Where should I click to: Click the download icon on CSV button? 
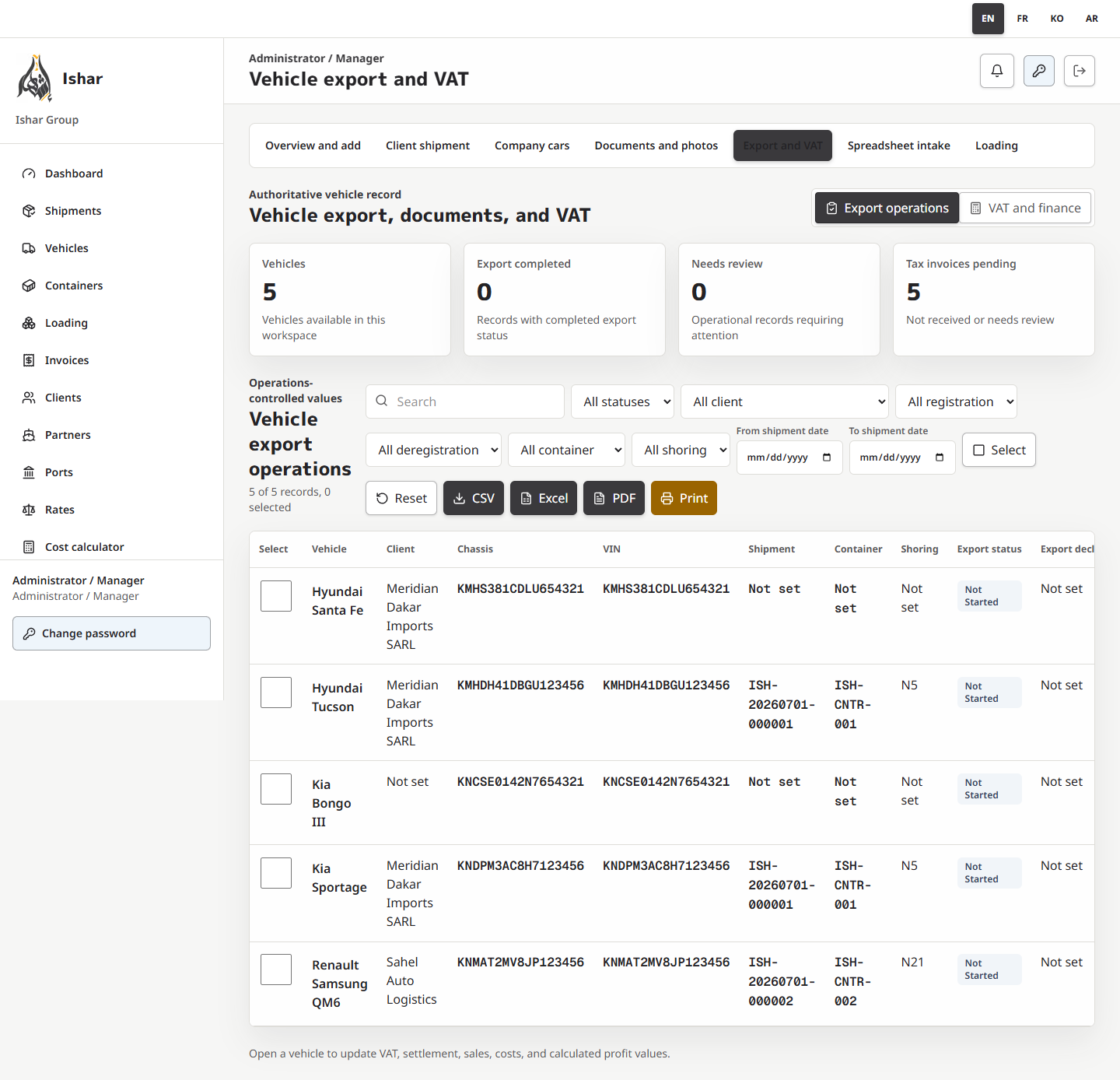460,499
